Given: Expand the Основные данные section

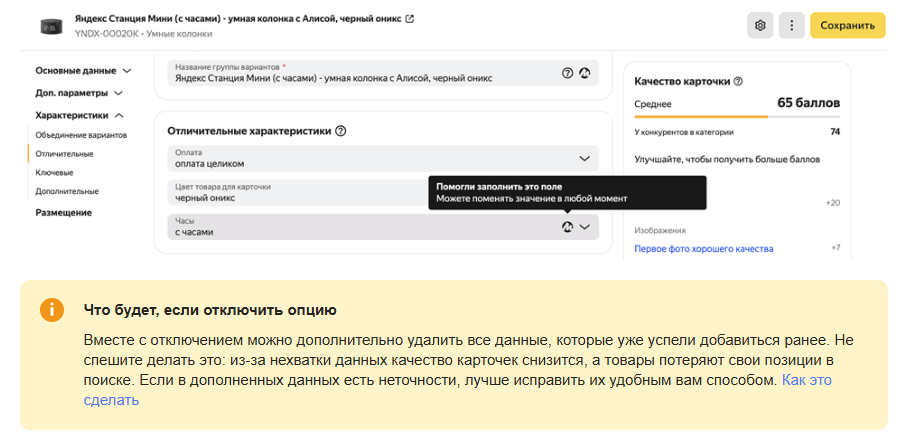Looking at the screenshot, I should pyautogui.click(x=83, y=70).
